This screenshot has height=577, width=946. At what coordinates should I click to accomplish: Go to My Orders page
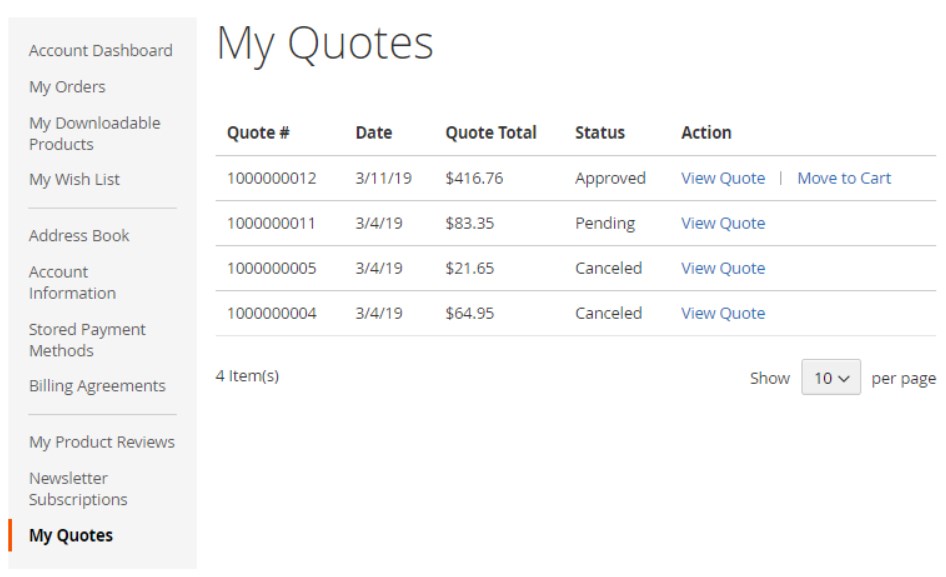pyautogui.click(x=67, y=87)
